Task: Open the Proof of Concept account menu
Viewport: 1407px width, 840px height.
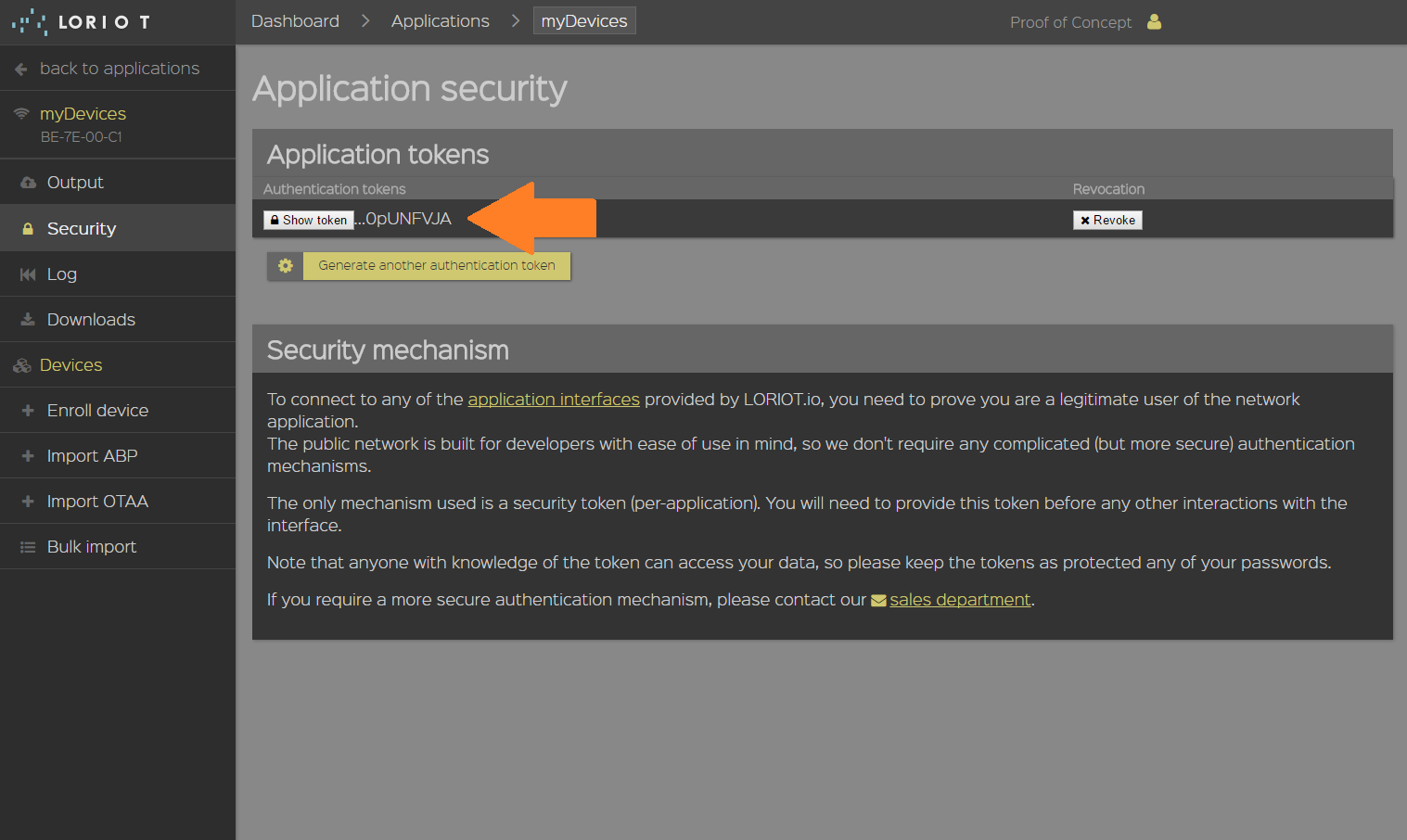Action: (x=1070, y=22)
